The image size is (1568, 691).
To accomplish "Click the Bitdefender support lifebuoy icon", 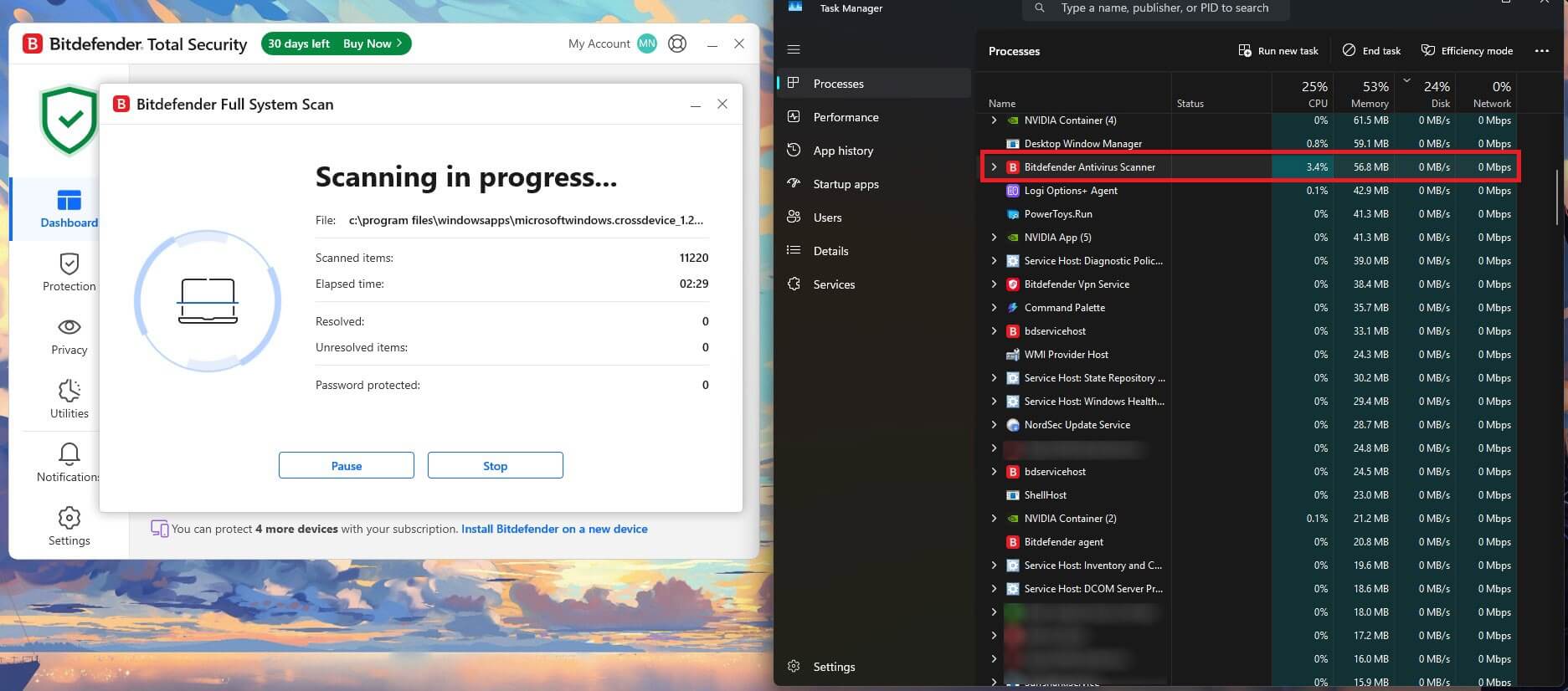I will tap(677, 44).
